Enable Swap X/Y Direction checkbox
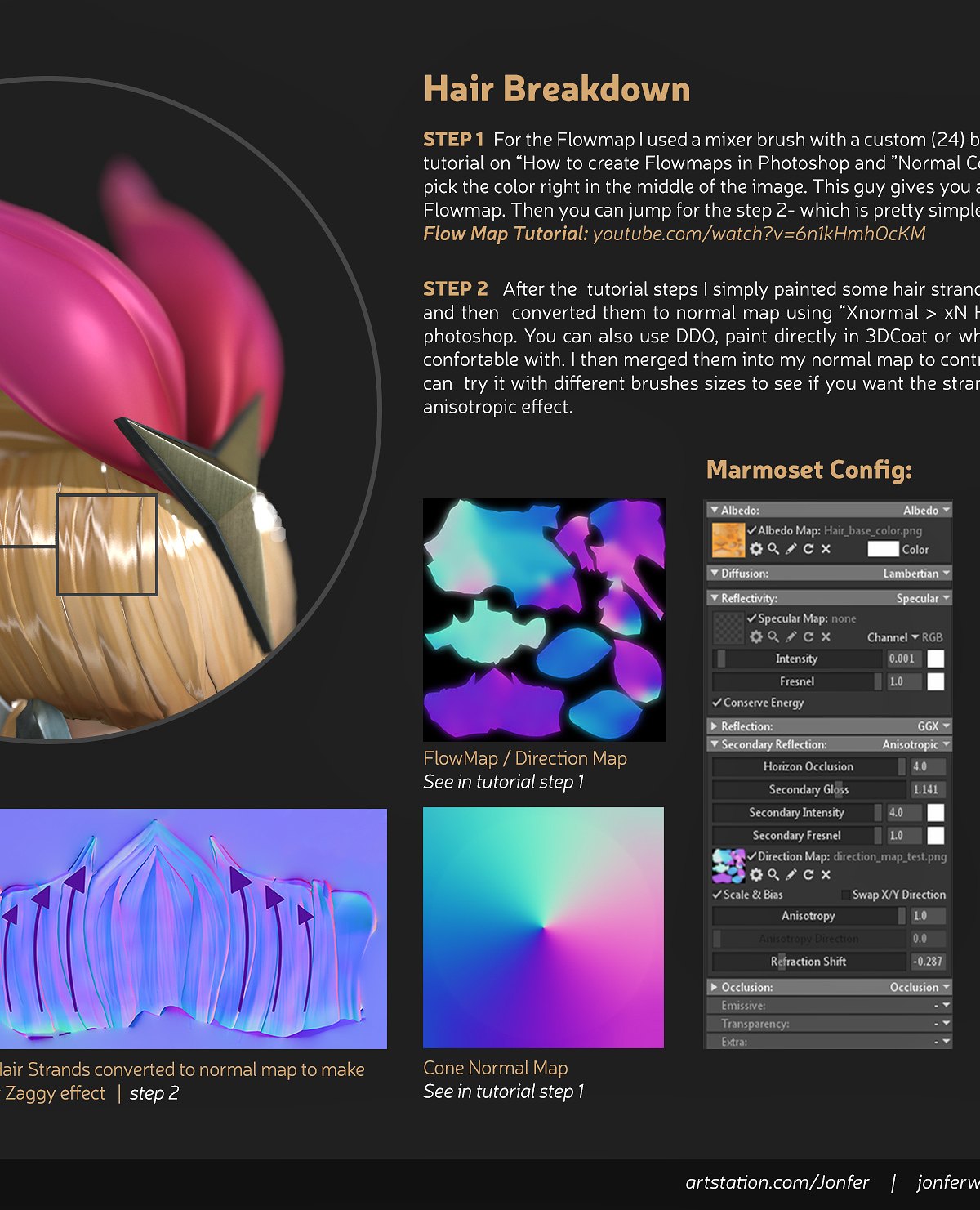The width and height of the screenshot is (980, 1210). coord(846,895)
